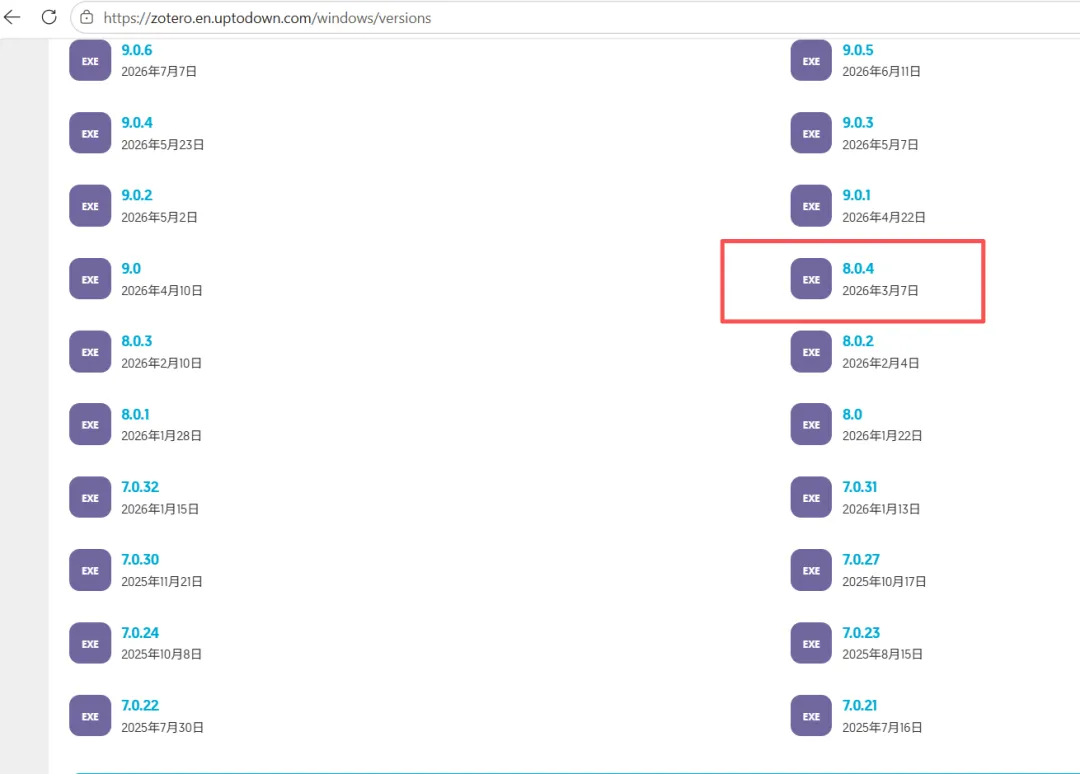Click the date 2026年4月22日
Viewport: 1080px width, 774px height.
coord(884,218)
